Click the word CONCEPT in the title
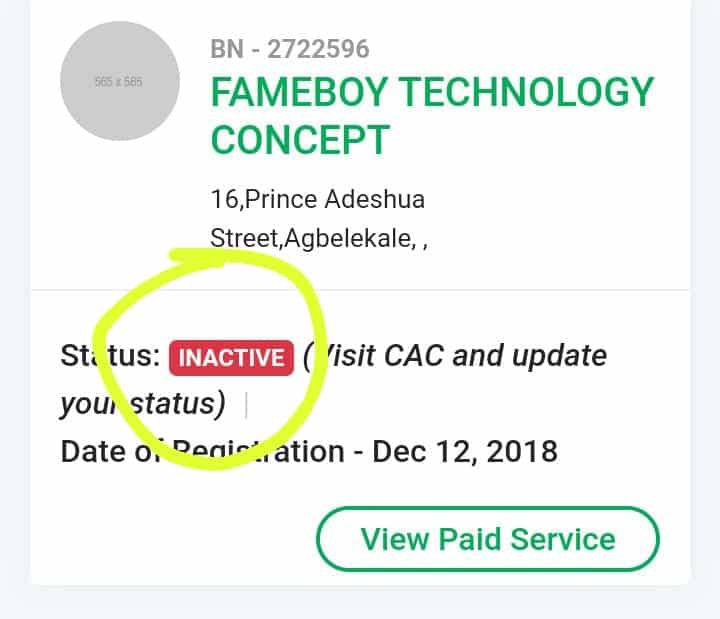The image size is (720, 619). [300, 140]
